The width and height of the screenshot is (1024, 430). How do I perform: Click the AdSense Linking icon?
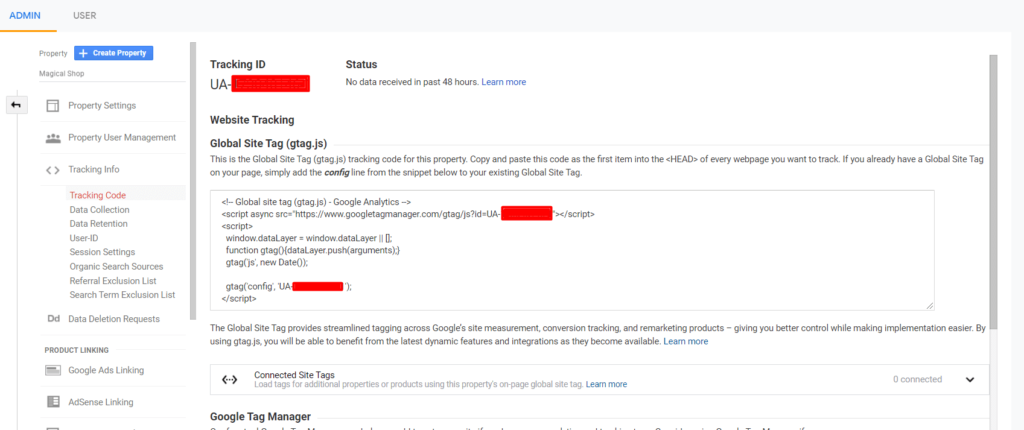point(53,402)
